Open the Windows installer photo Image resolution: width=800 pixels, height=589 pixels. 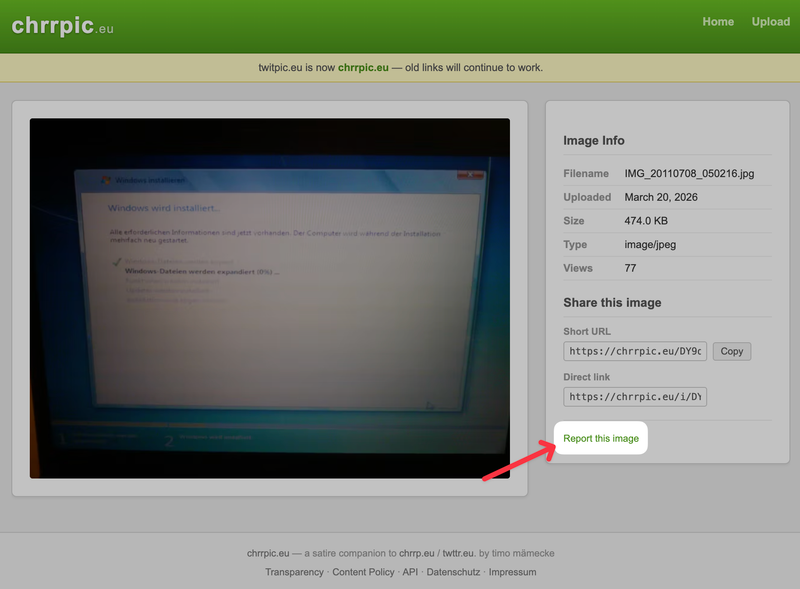pos(269,298)
